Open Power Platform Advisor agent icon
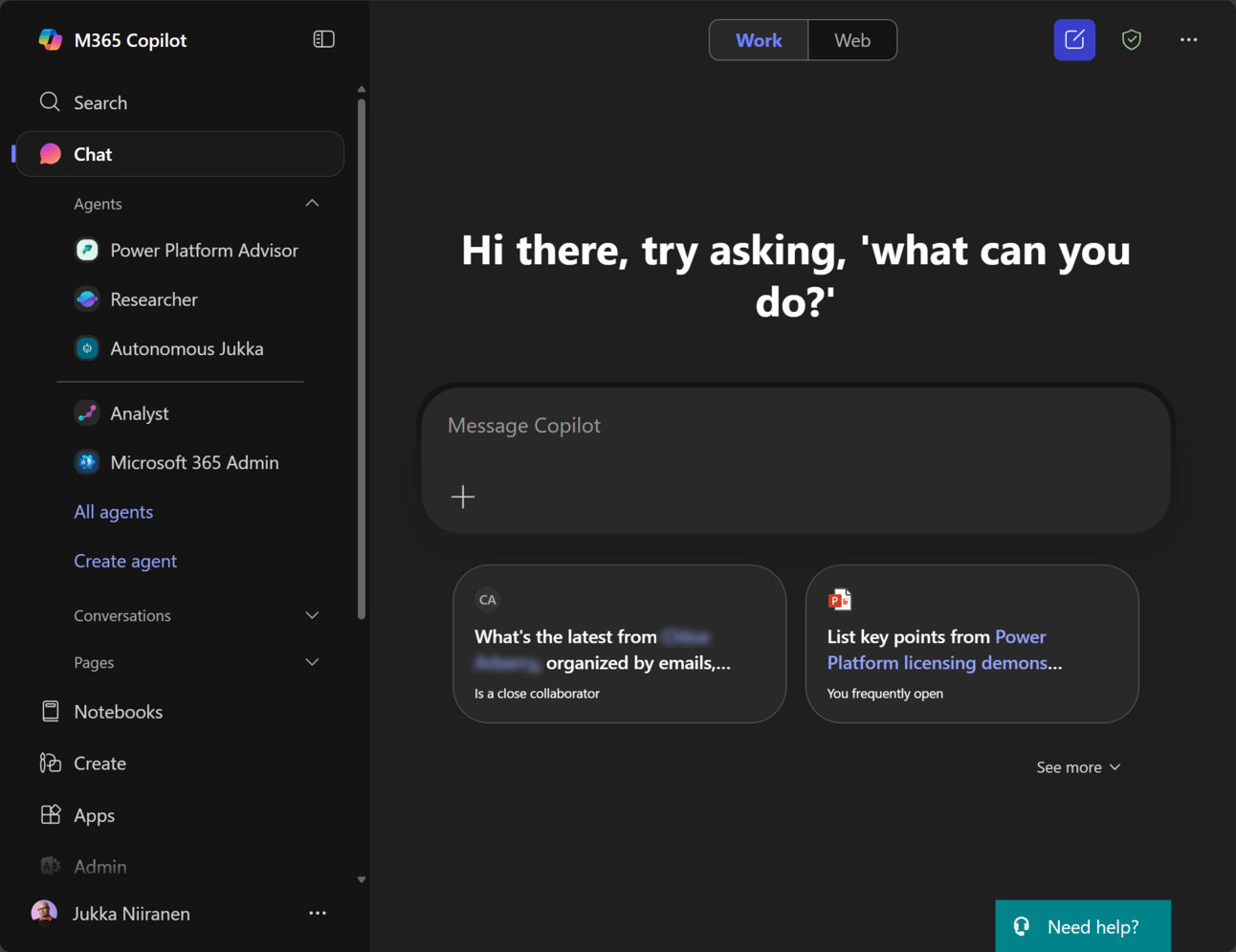Screen dimensions: 1236x952 (87, 250)
